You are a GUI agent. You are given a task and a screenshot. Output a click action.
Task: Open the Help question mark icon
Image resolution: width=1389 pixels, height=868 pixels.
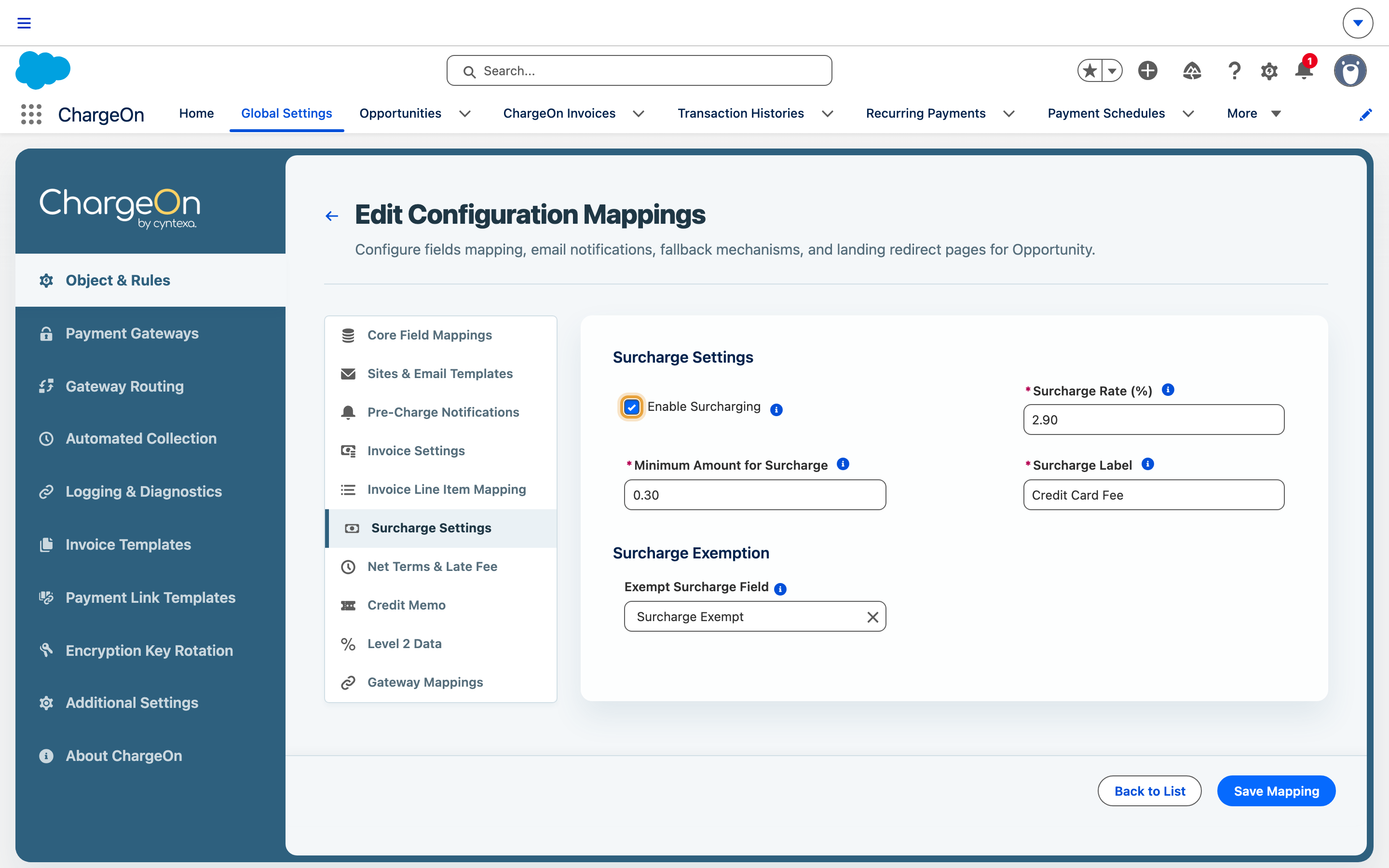click(x=1234, y=70)
